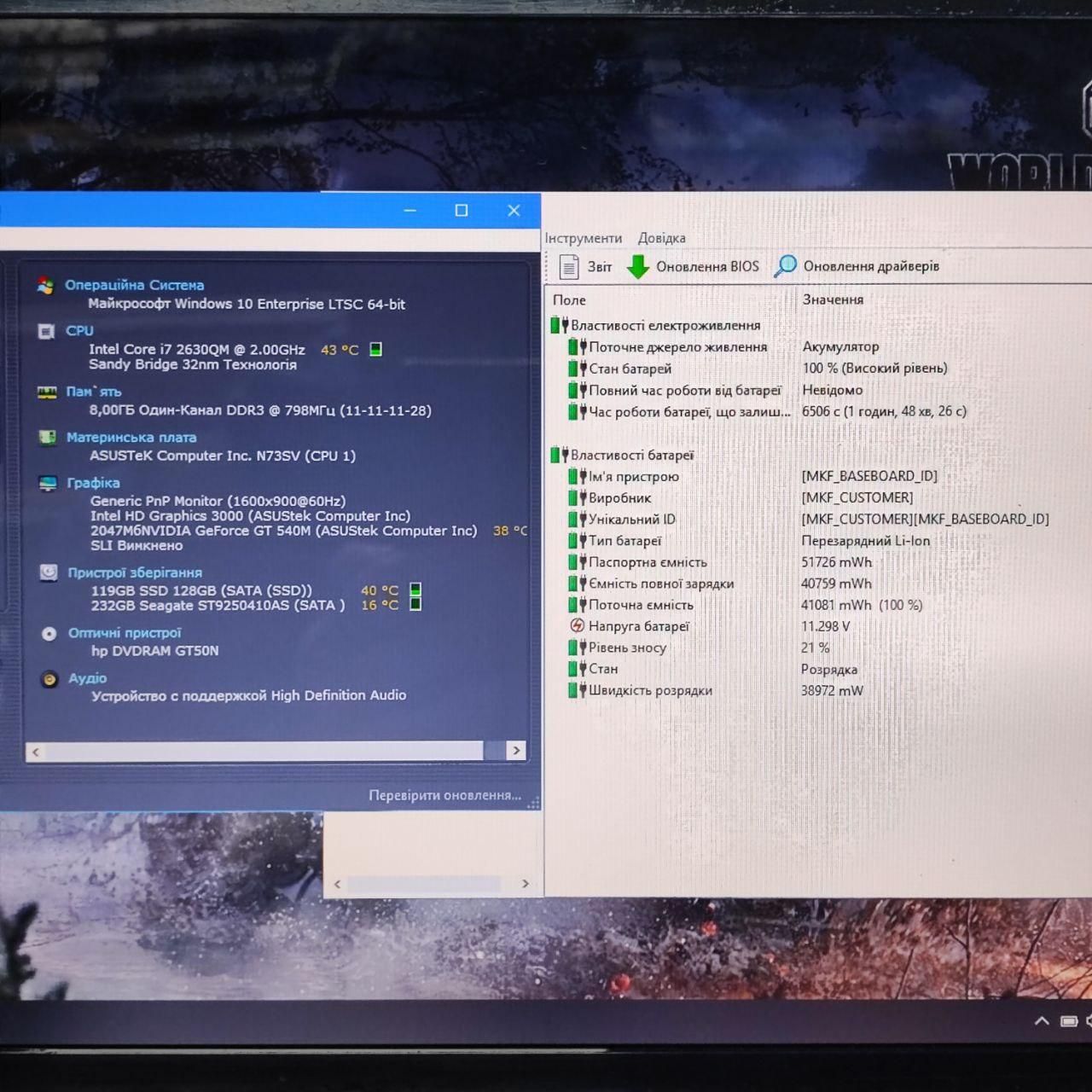
Task: Click the Значення column header
Action: coord(833,299)
